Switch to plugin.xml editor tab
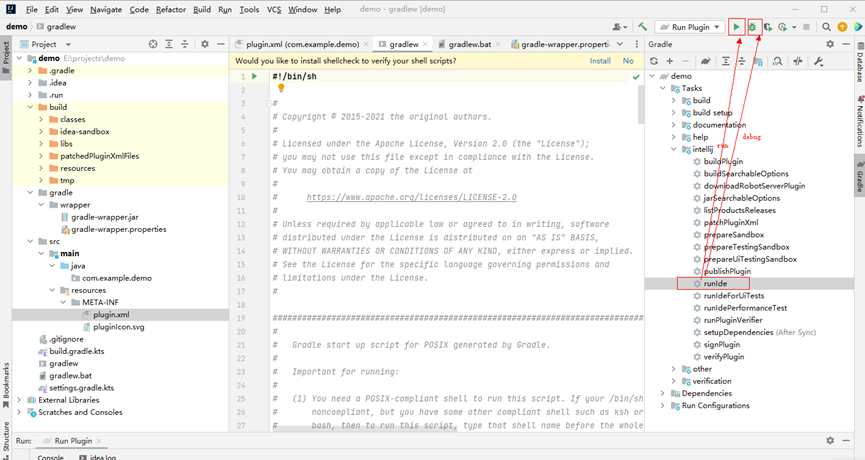The height and width of the screenshot is (460, 865). pyautogui.click(x=302, y=44)
